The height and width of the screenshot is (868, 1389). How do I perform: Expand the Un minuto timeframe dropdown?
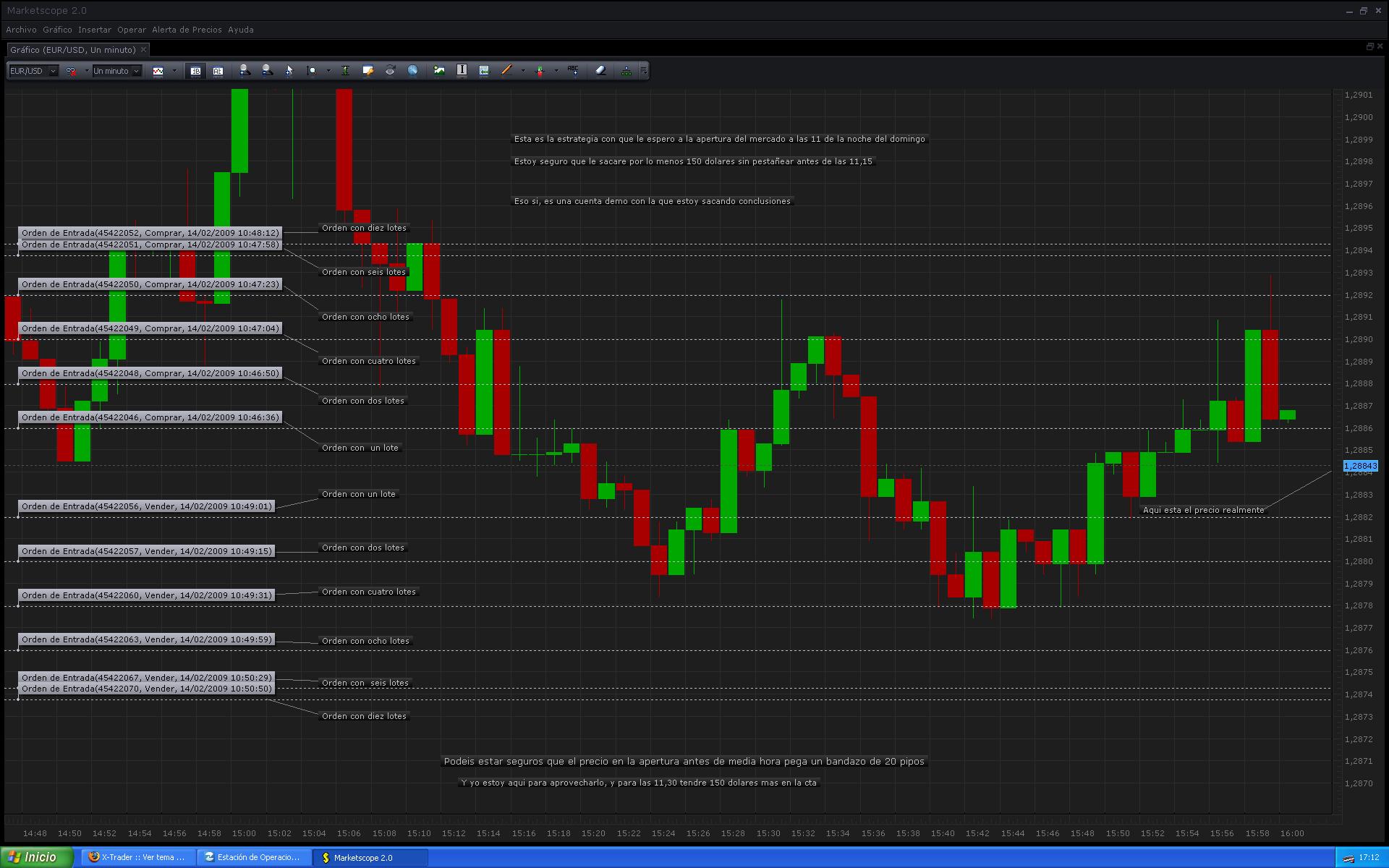pos(136,71)
